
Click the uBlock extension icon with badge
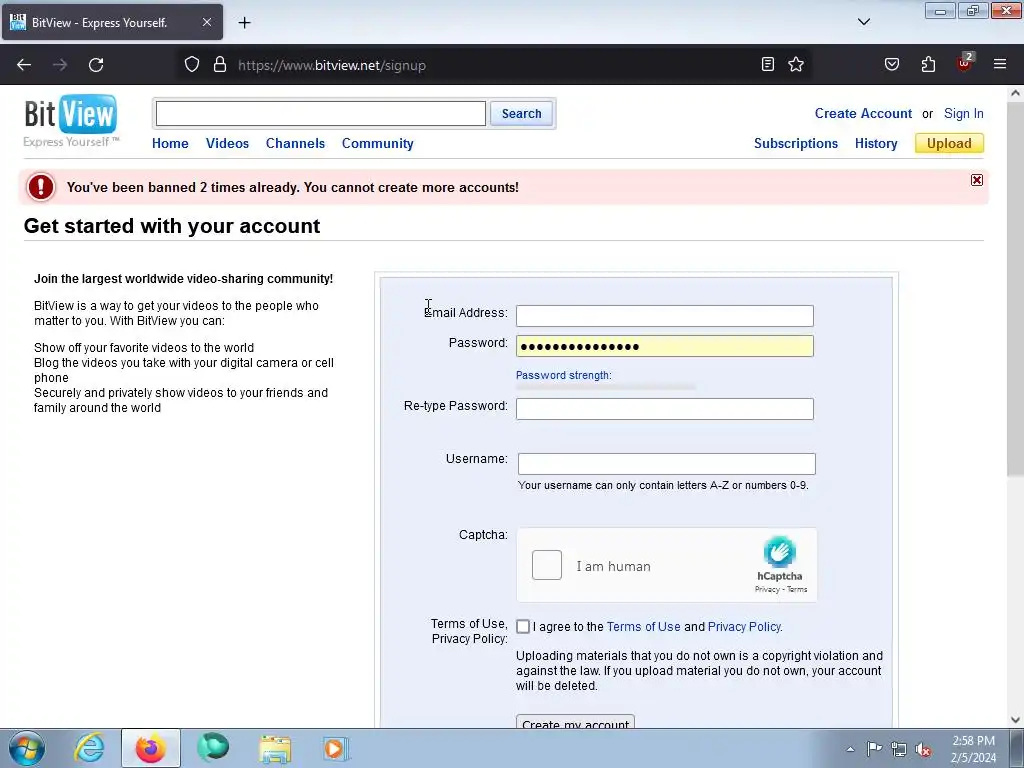(x=965, y=63)
